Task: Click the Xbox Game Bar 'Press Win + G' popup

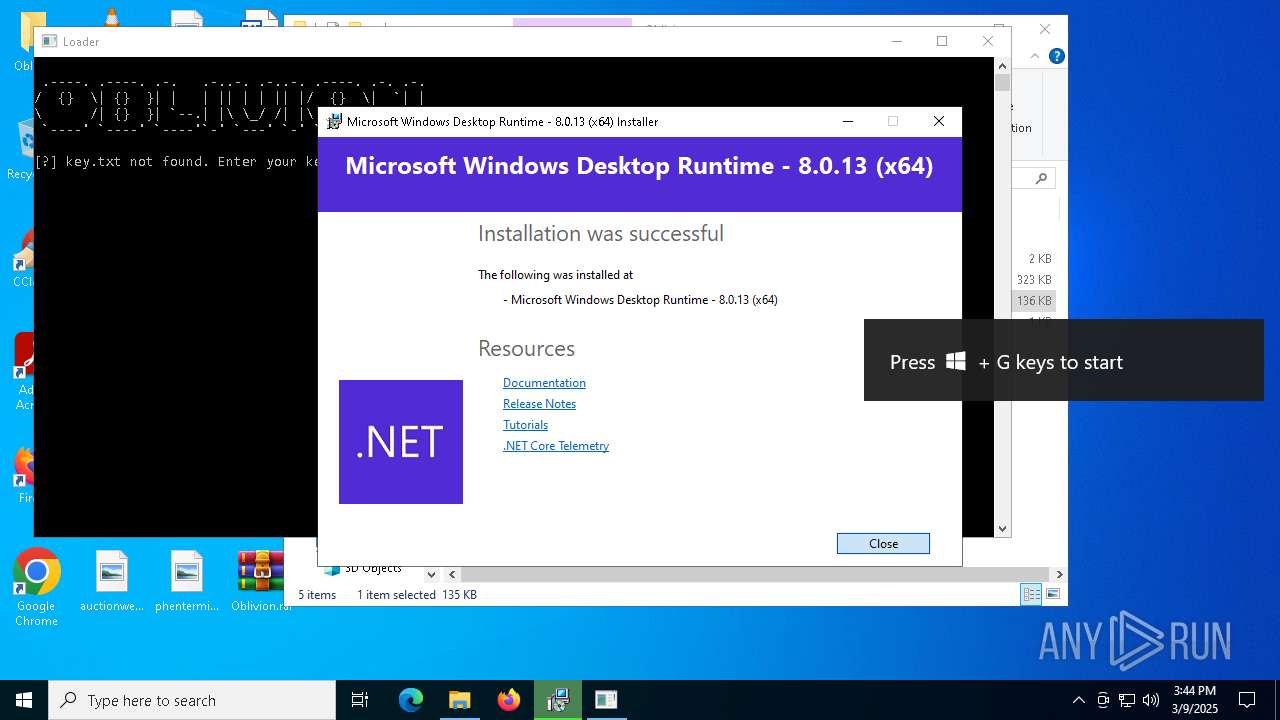Action: tap(1064, 360)
